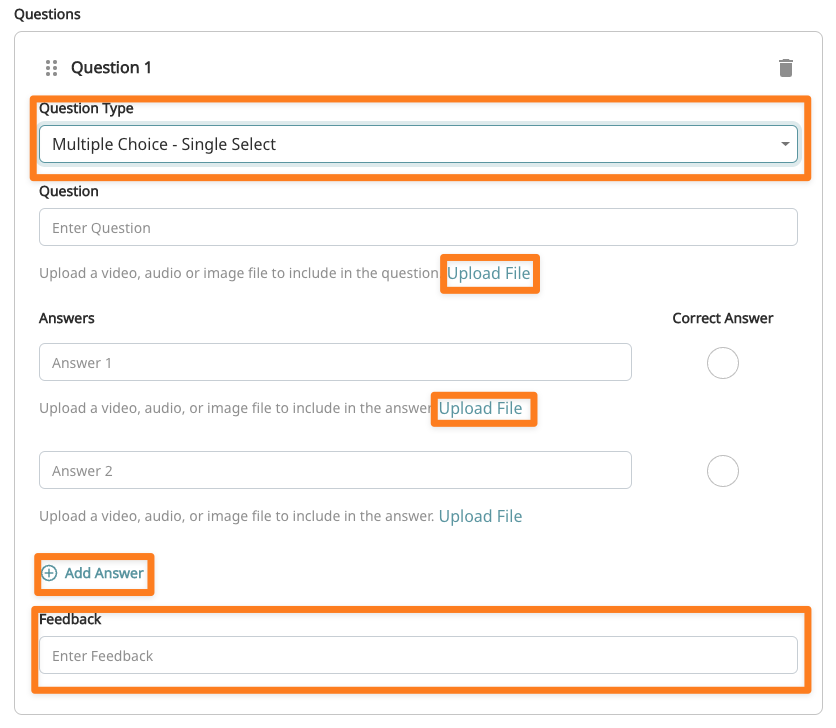Click into the Answer 1 field
The height and width of the screenshot is (728, 836).
tap(335, 363)
